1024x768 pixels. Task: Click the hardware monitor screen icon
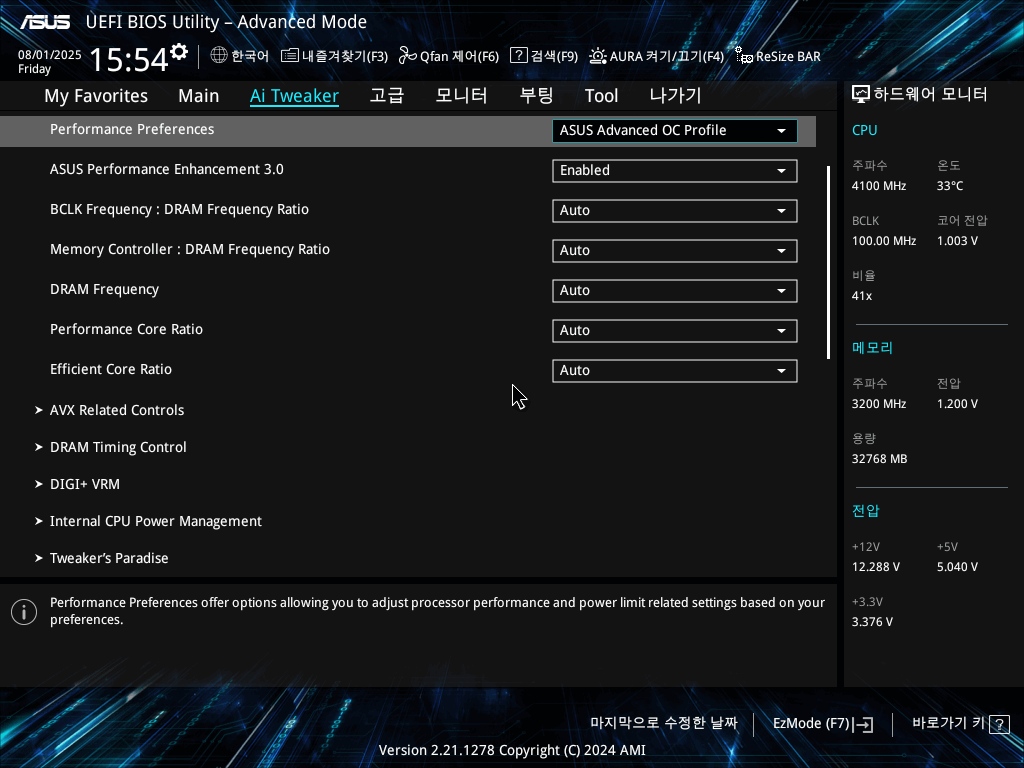pos(861,95)
